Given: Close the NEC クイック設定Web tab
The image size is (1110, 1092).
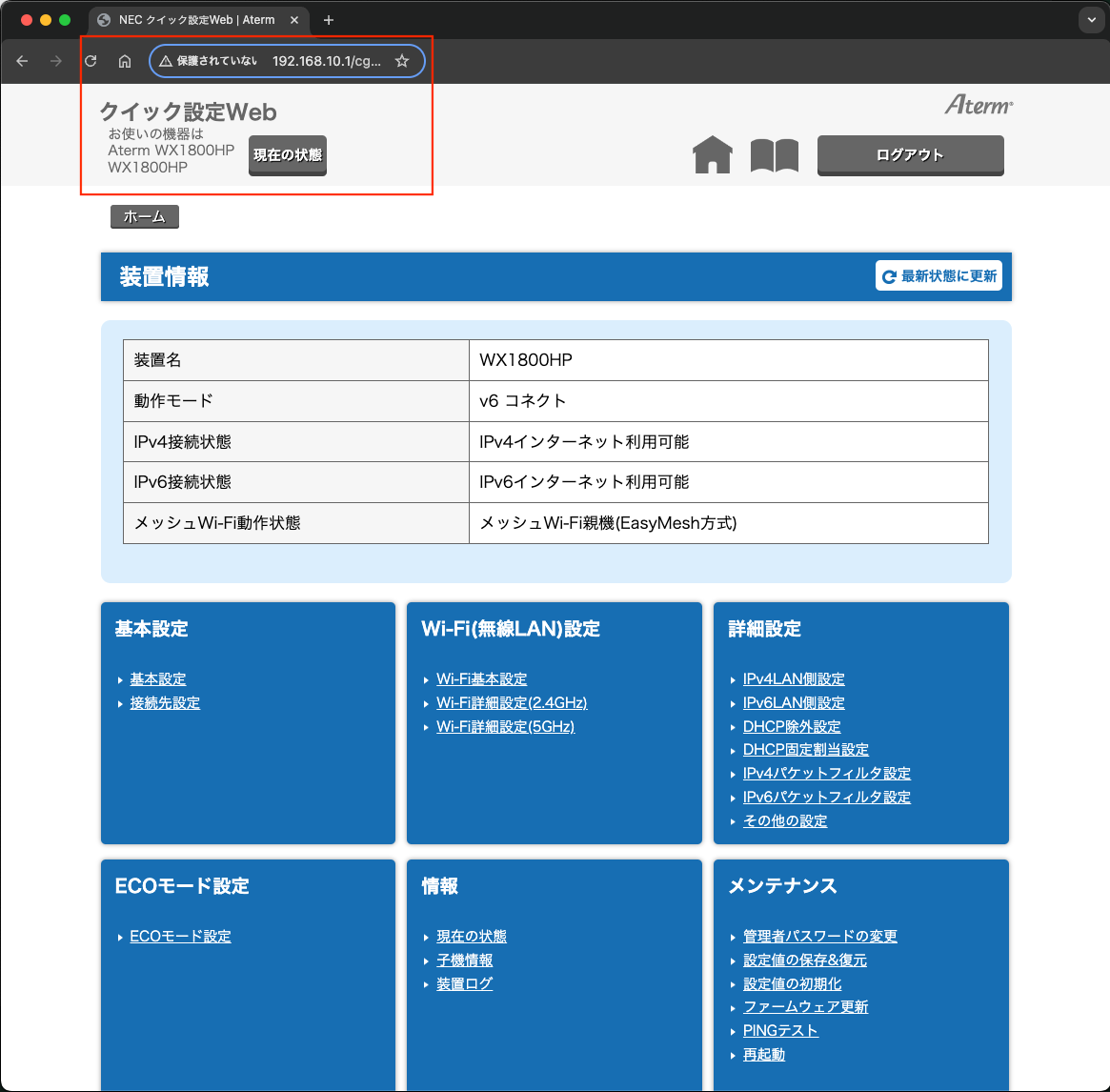Looking at the screenshot, I should (x=294, y=20).
